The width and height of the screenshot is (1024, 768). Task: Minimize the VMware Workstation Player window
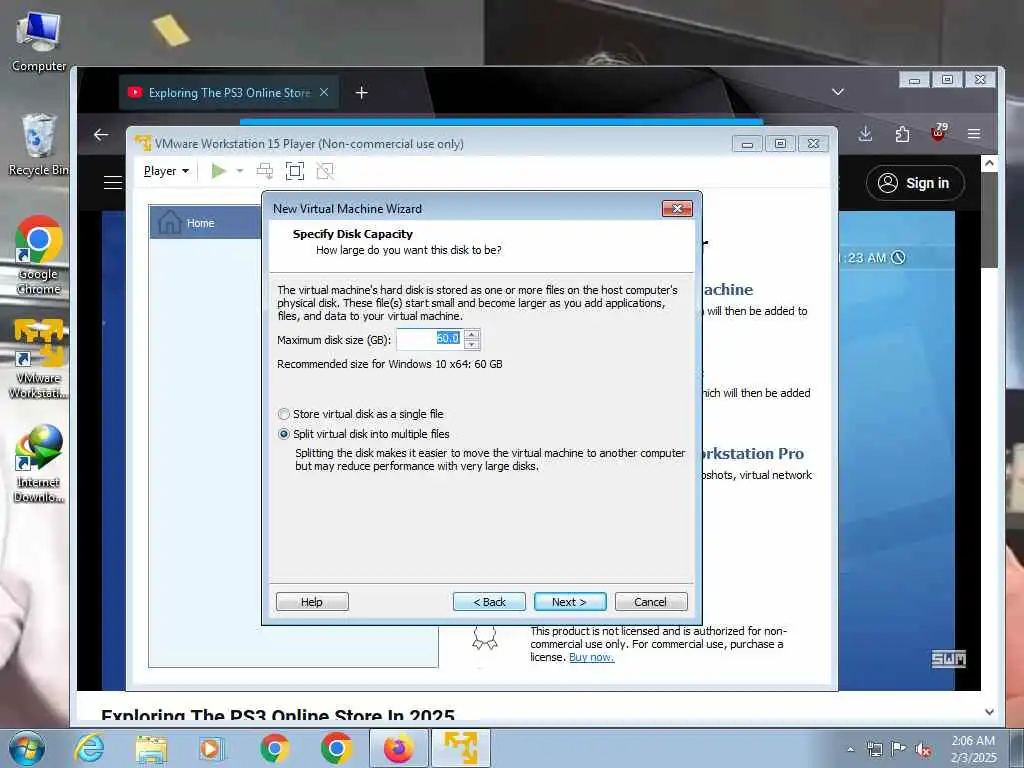(x=747, y=144)
